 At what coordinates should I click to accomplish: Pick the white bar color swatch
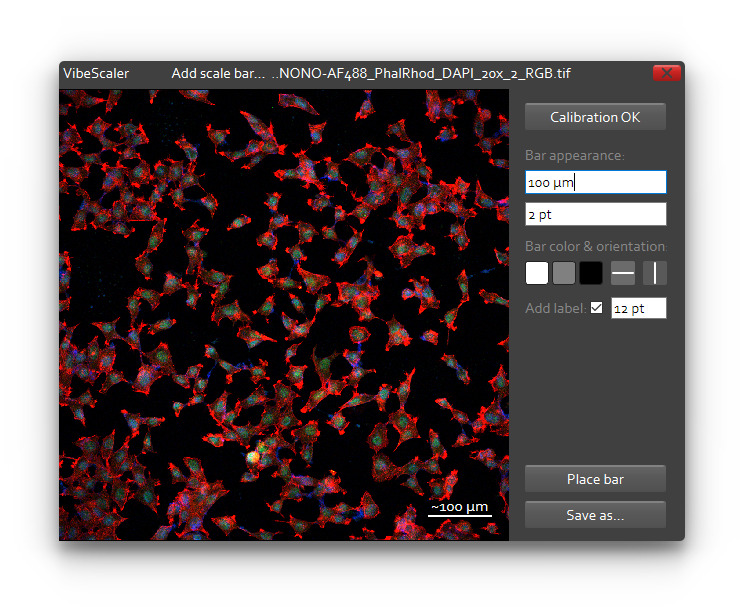point(537,273)
